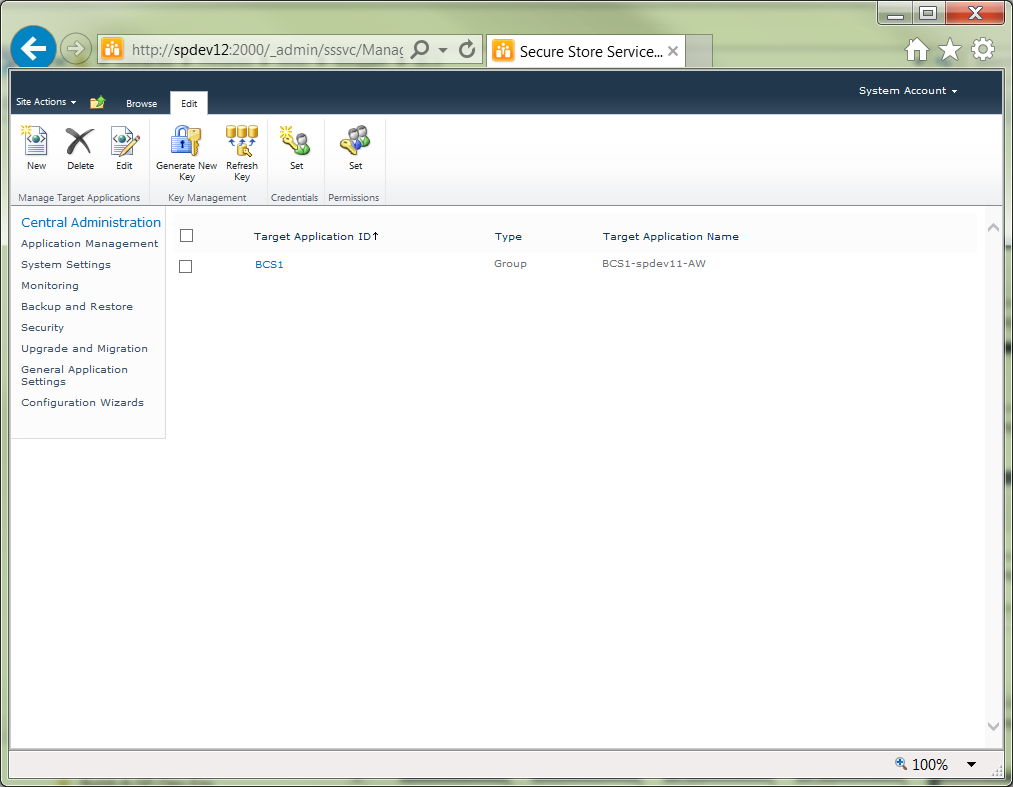Screen dimensions: 1013x787
Task: Click the Type column header
Action: tap(508, 236)
